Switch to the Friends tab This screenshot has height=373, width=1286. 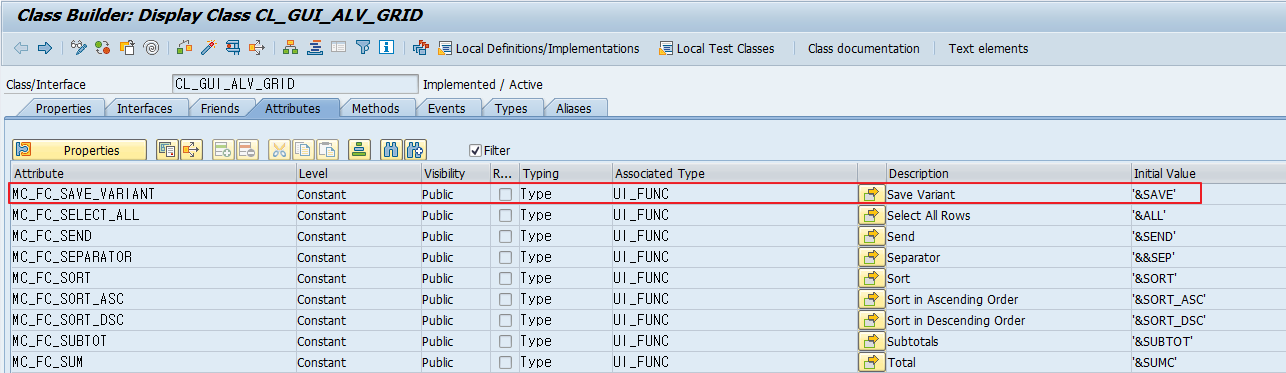pos(219,108)
